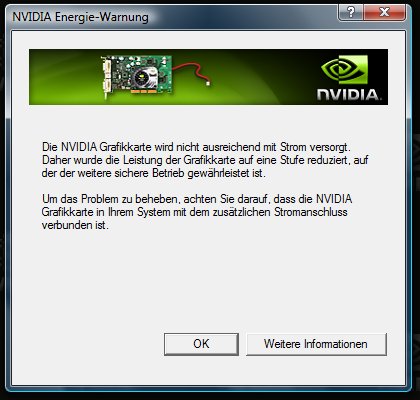Click the white cable connector plug in banner

point(208,83)
